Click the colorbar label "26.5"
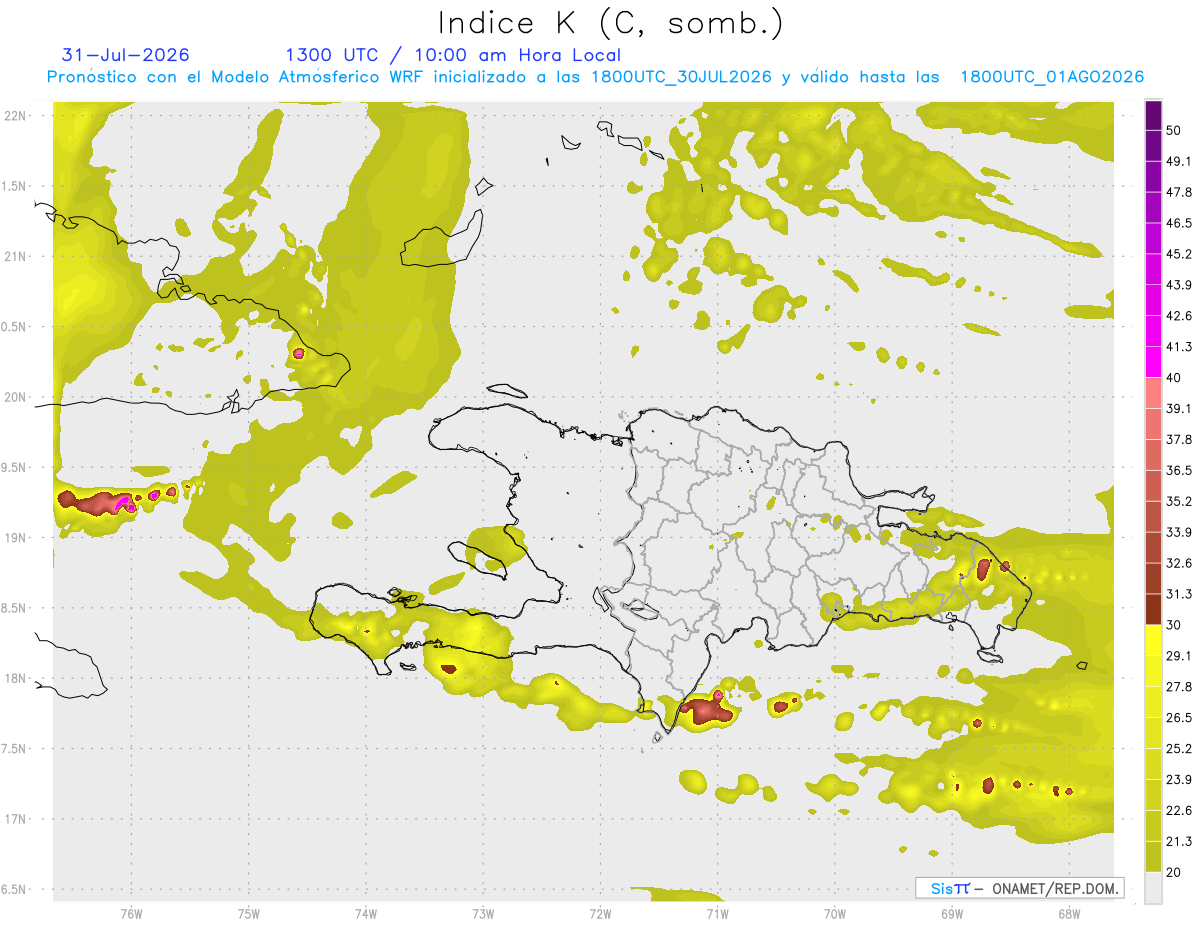Viewport: 1200px width, 927px height. pos(1179,718)
